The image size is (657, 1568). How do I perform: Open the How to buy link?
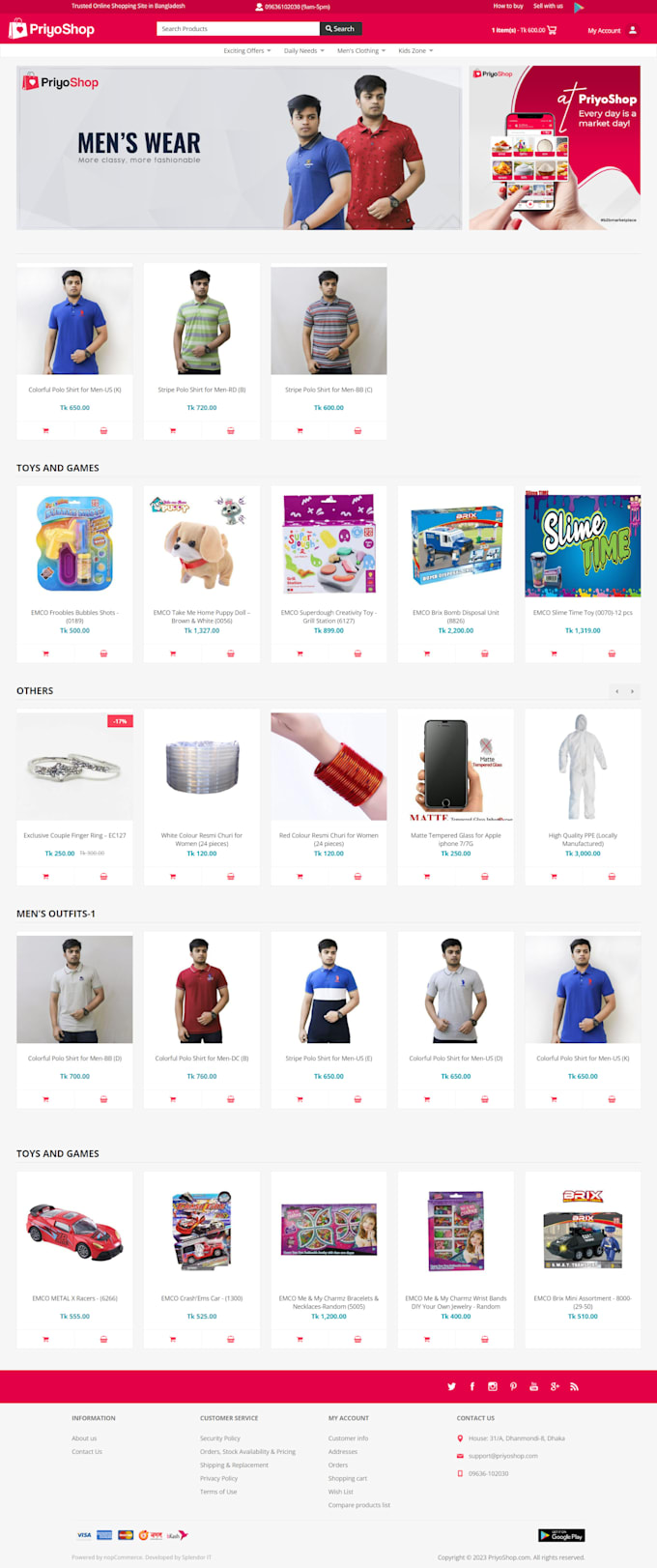pyautogui.click(x=508, y=6)
